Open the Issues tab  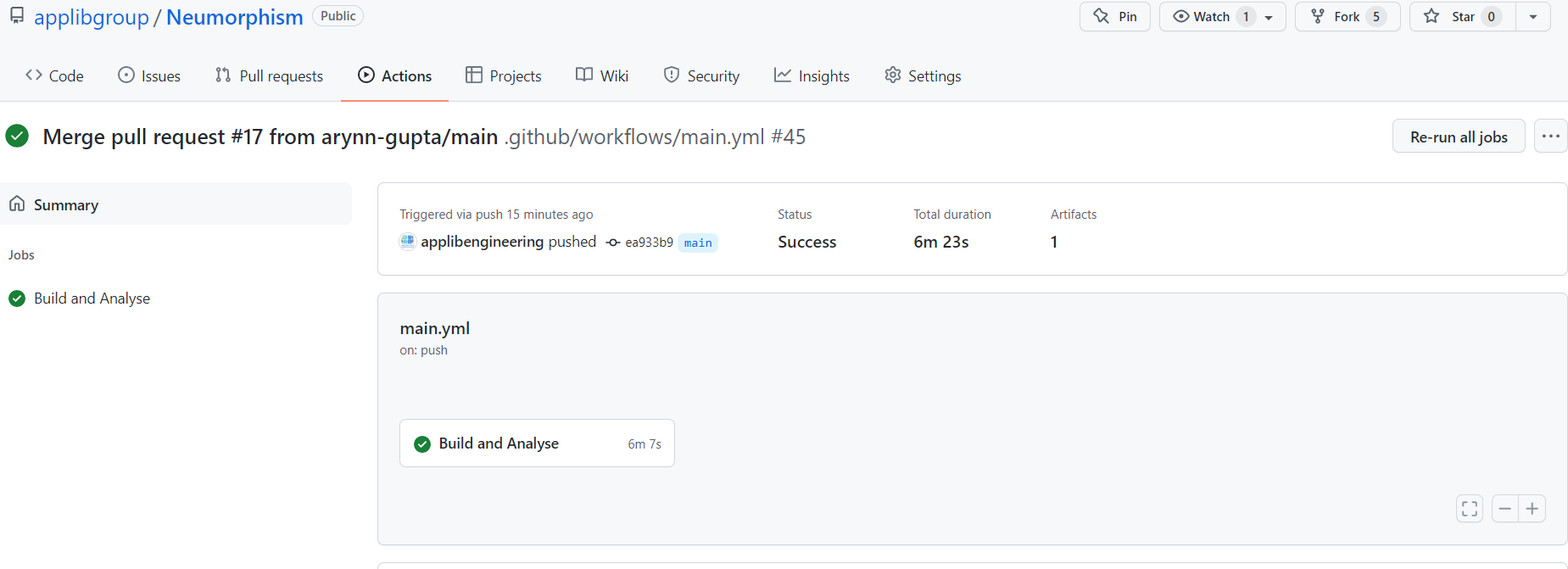coord(149,75)
